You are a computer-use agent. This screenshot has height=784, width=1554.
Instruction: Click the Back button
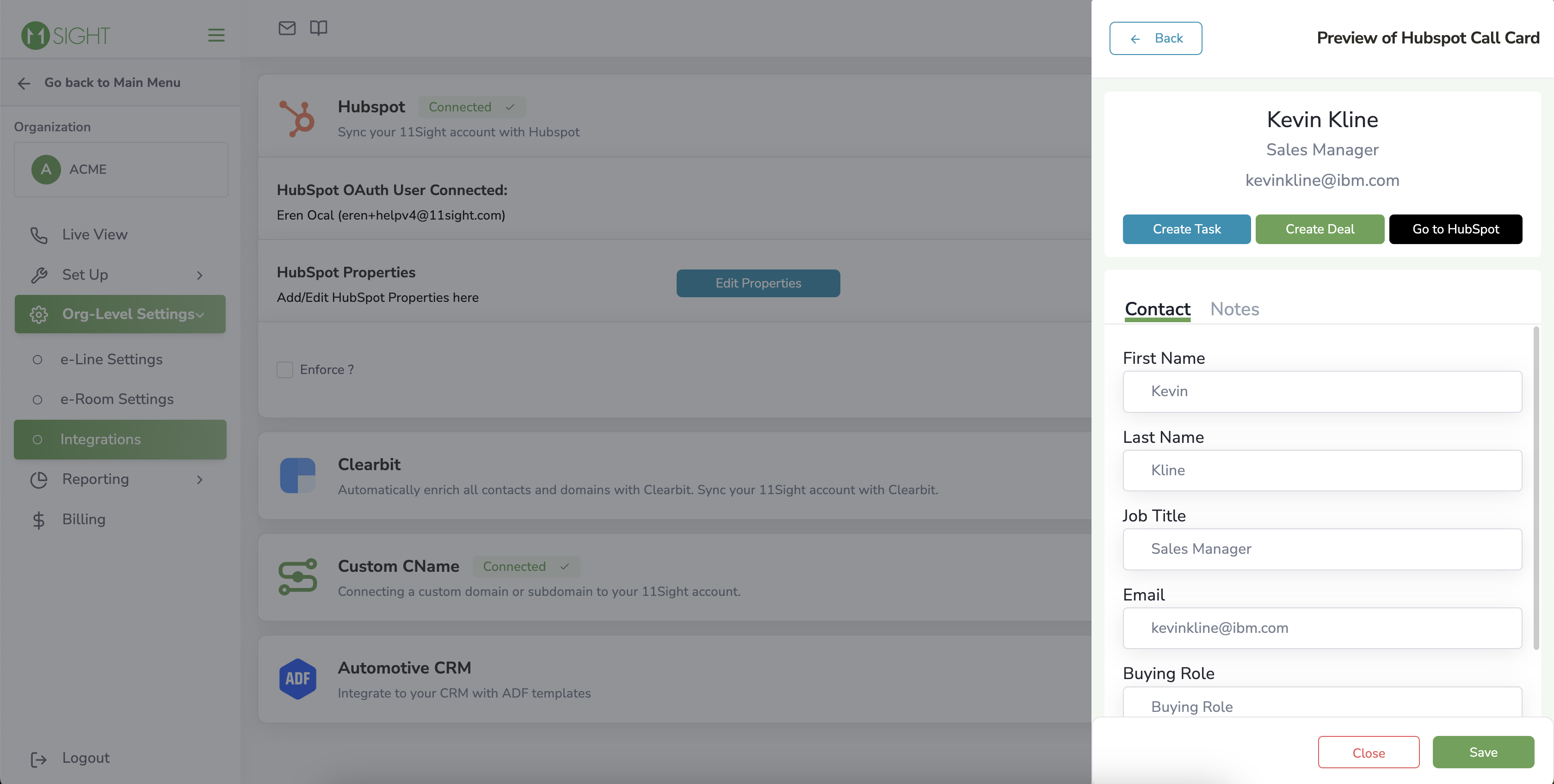coord(1155,38)
